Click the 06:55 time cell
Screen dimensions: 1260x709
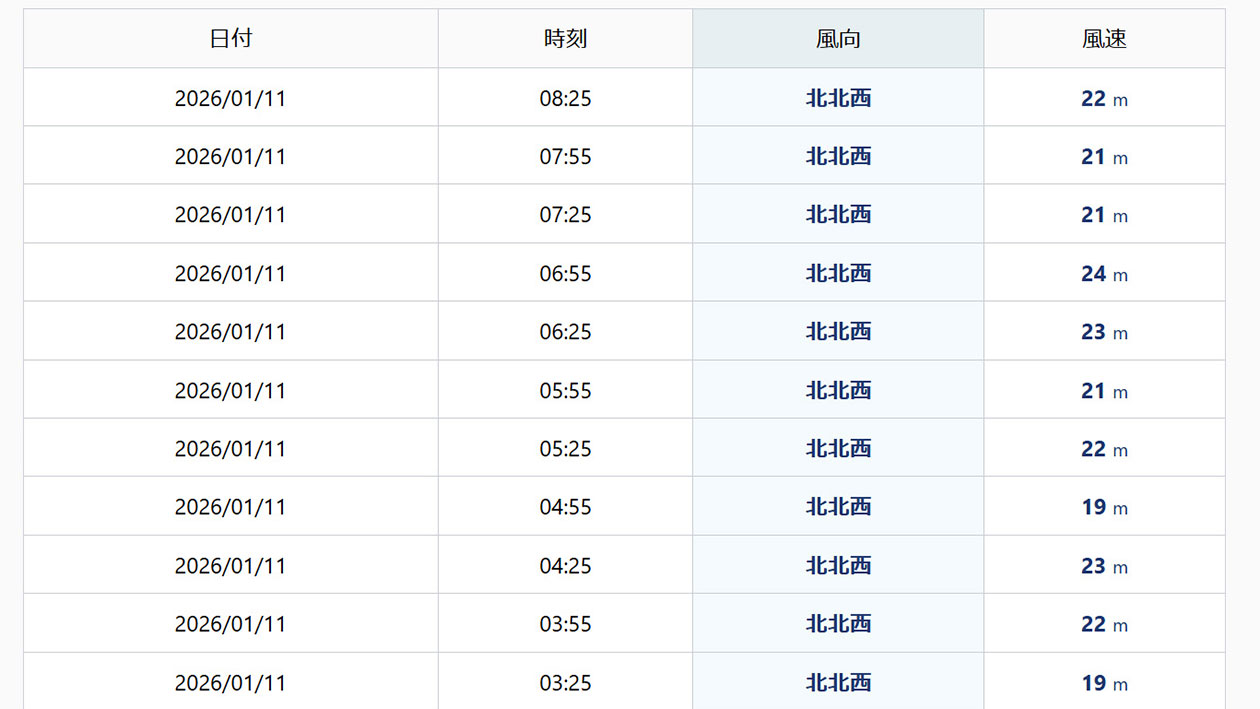pos(565,273)
